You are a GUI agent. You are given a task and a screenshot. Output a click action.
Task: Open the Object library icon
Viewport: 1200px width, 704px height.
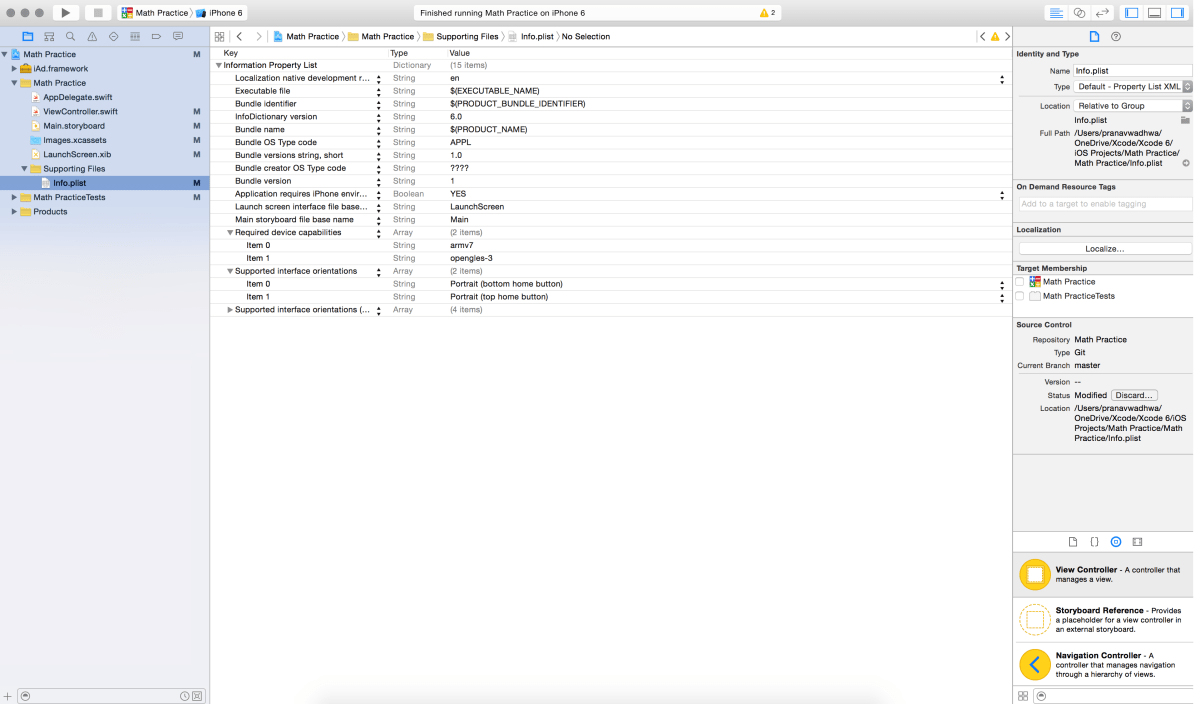[x=1116, y=541]
